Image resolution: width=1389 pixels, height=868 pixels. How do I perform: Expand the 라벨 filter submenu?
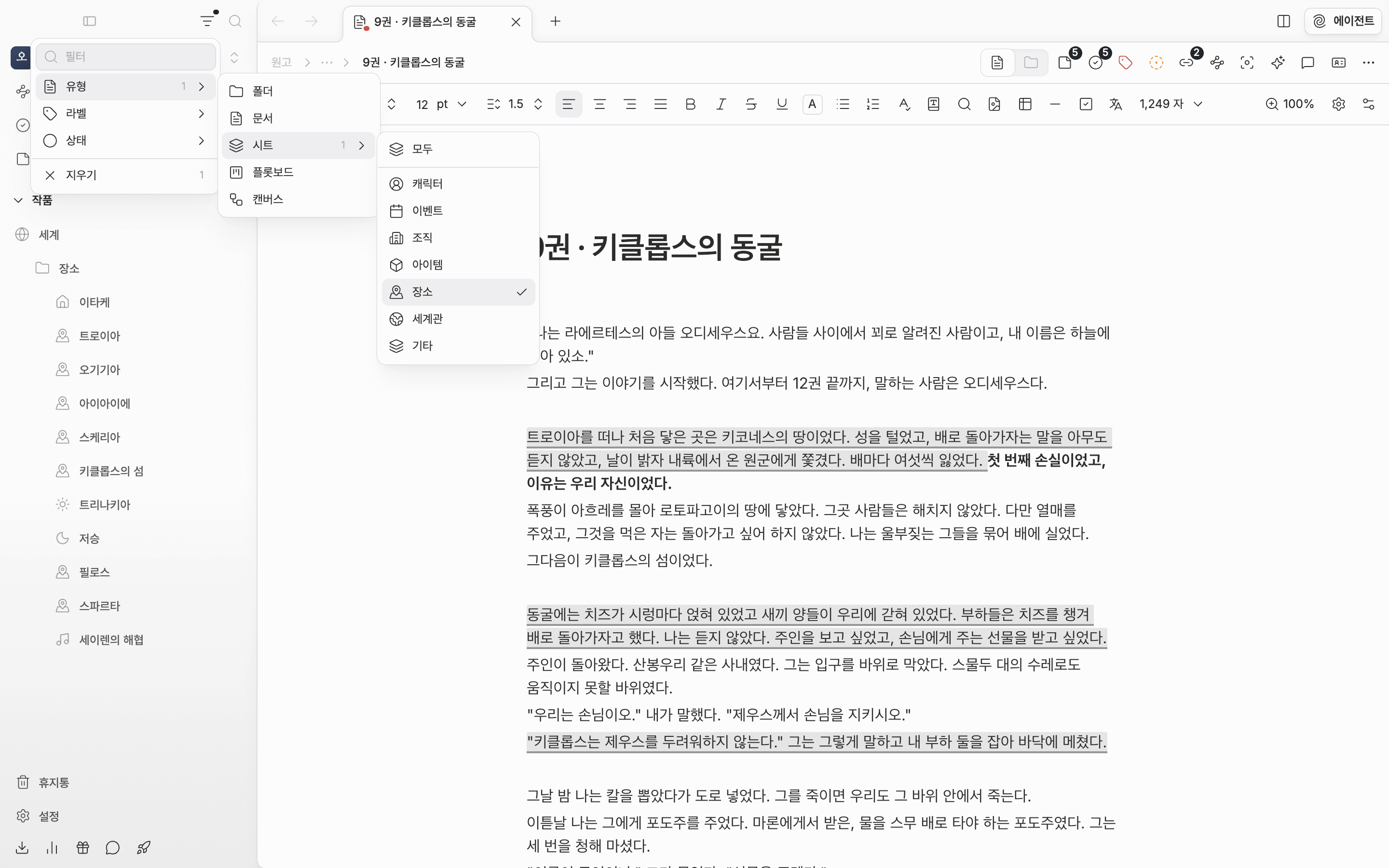point(125,114)
